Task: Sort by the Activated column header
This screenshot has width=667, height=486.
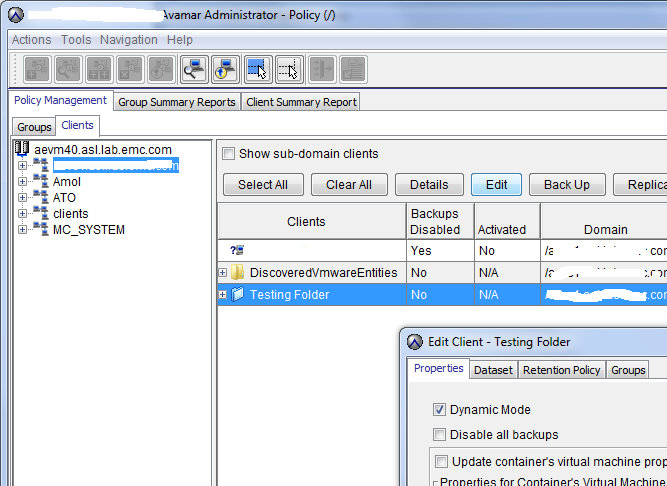Action: tap(507, 221)
